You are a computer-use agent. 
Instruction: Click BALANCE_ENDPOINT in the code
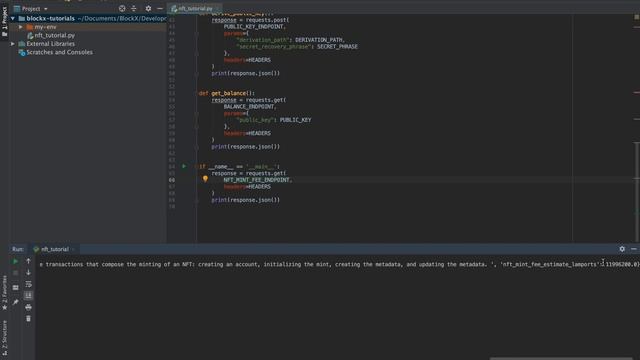[249, 107]
